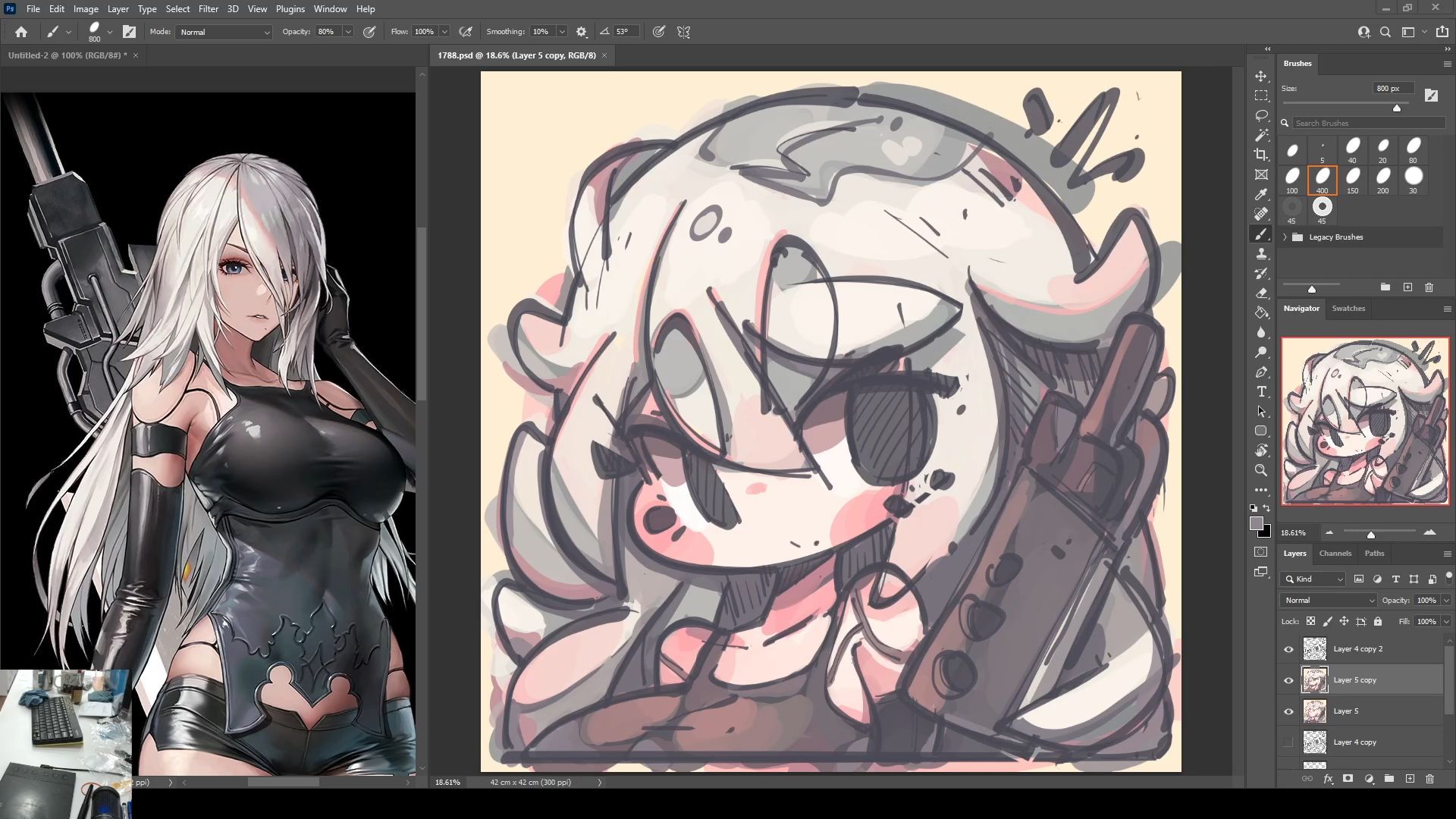This screenshot has width=1456, height=819.
Task: Expand the Legacy Brushes folder
Action: pos(1285,237)
